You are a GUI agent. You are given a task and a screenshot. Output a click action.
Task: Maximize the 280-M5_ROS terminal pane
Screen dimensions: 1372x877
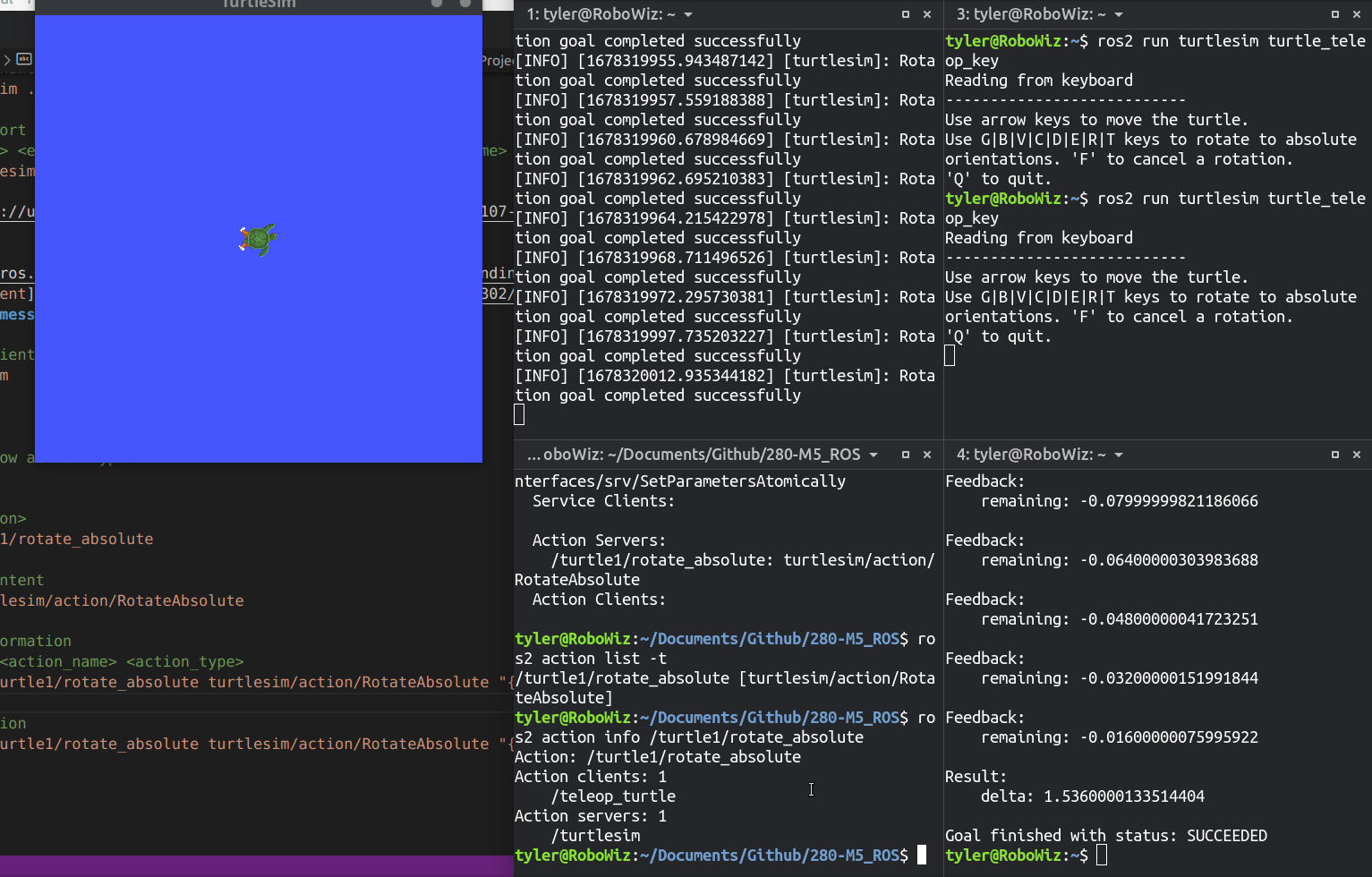[x=906, y=455]
